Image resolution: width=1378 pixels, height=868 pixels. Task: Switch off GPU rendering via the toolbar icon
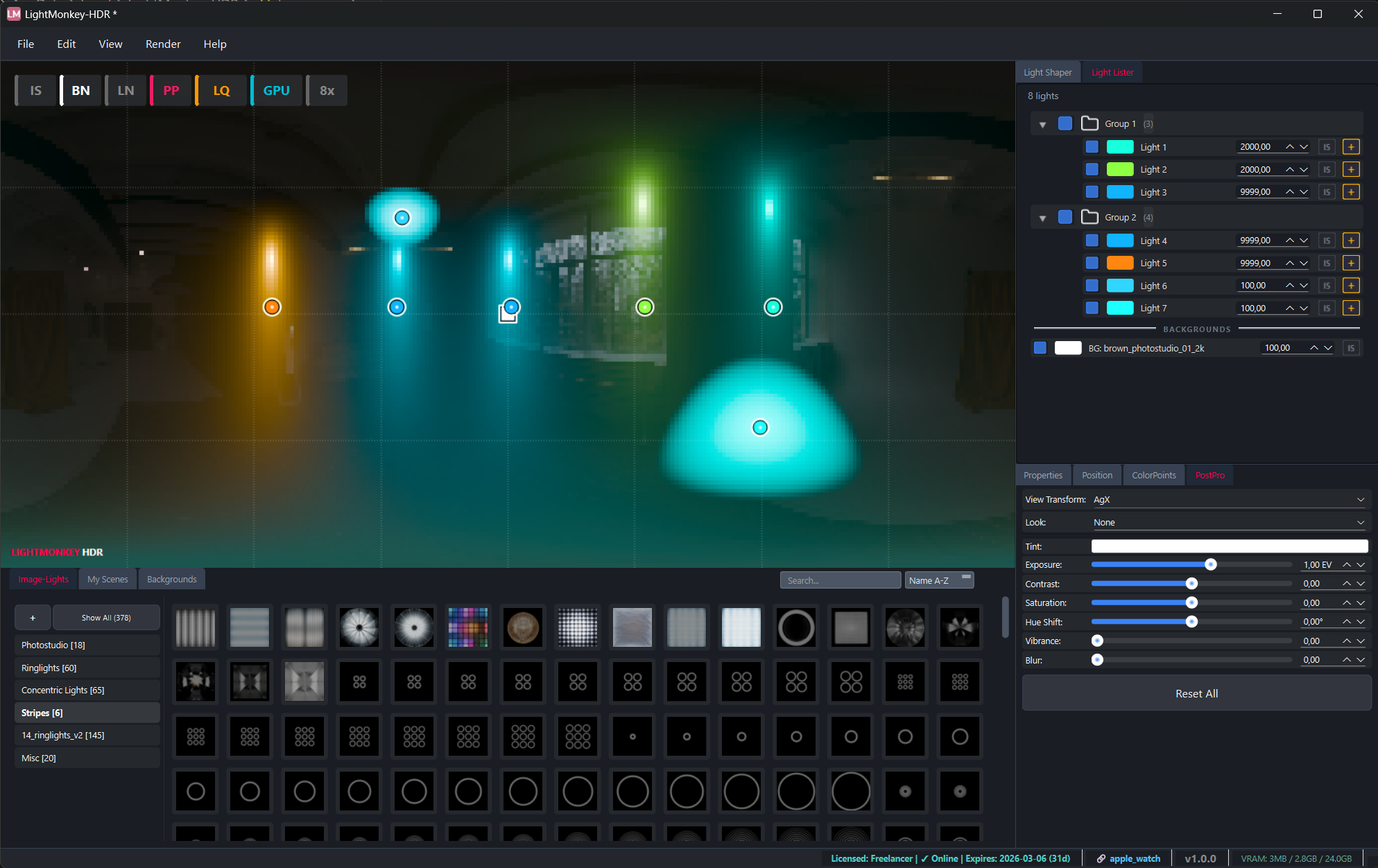275,90
